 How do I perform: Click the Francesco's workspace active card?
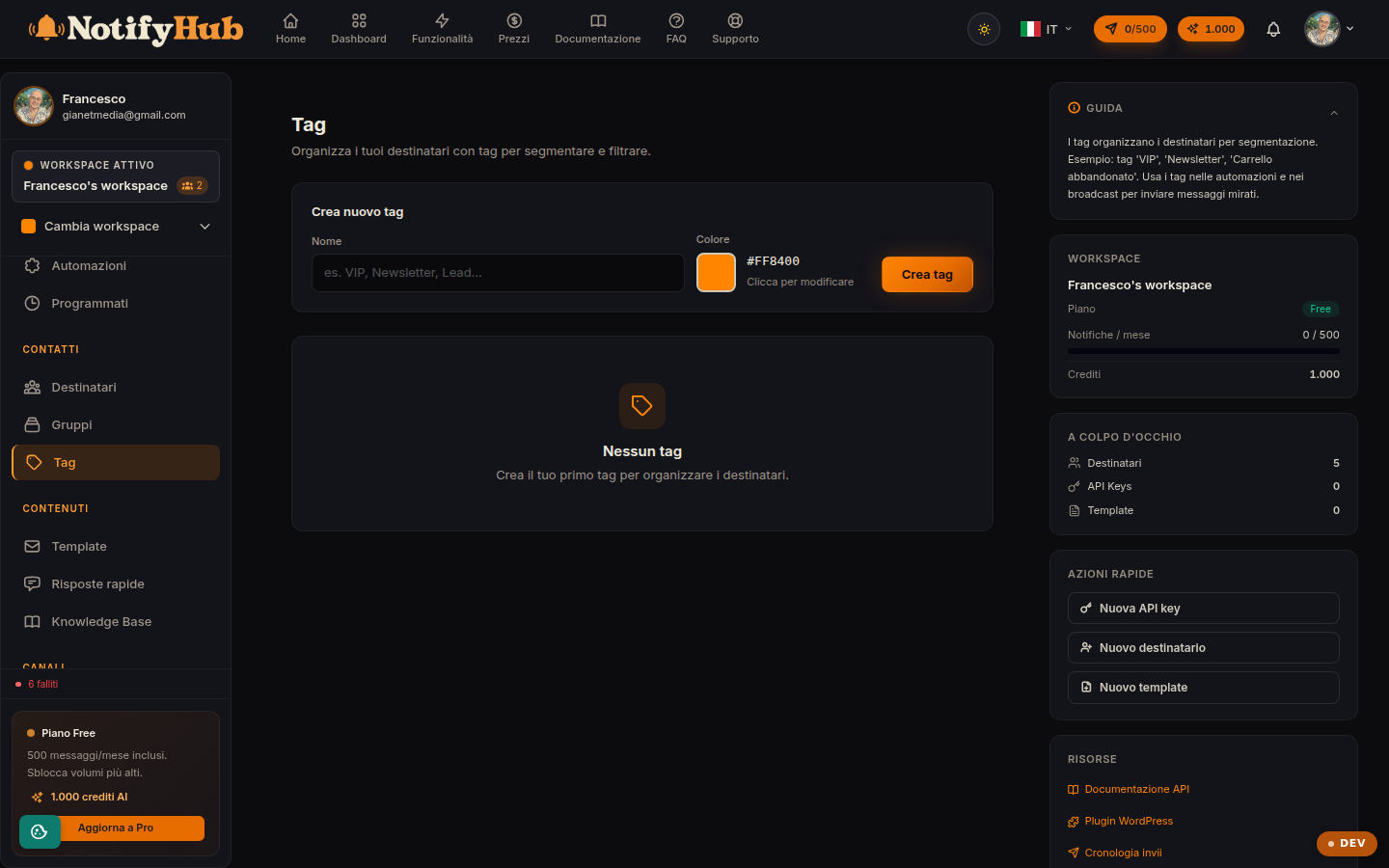(x=116, y=176)
